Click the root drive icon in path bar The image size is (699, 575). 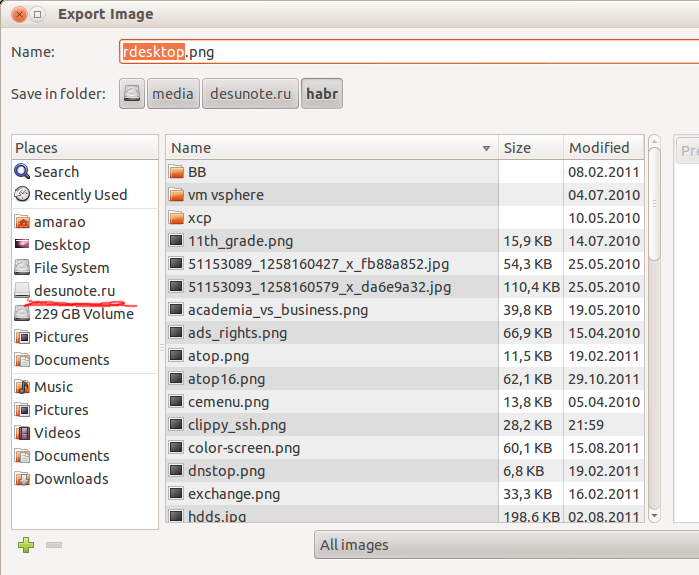[x=132, y=94]
